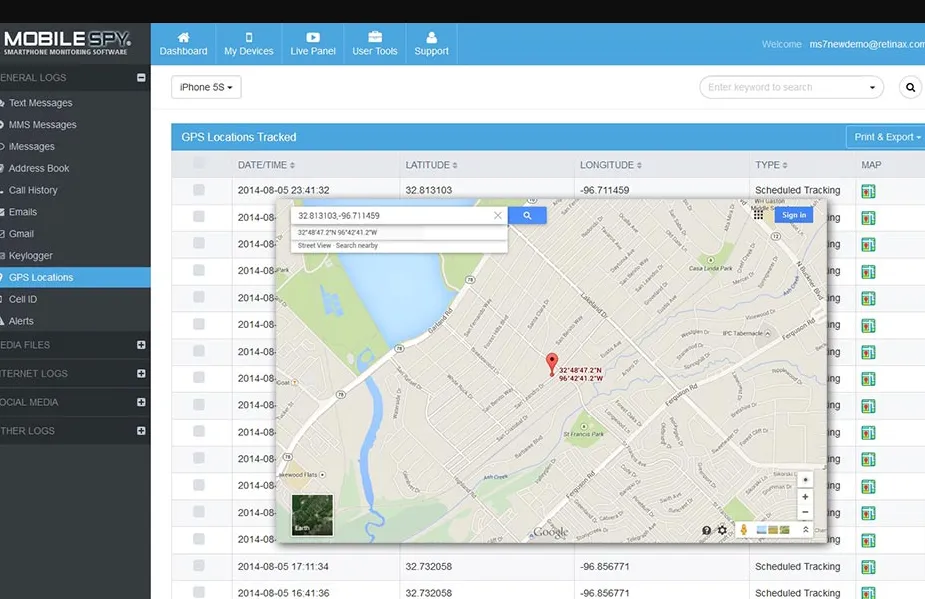925x599 pixels.
Task: Collapse the General Logs section
Action: click(141, 77)
